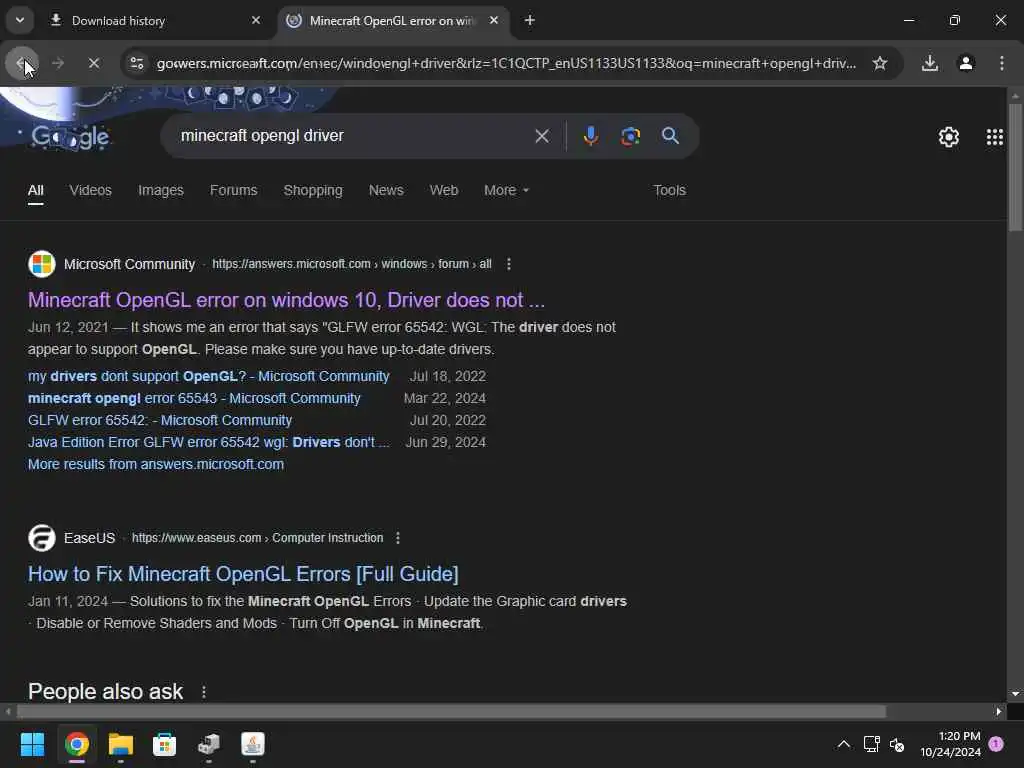Select the All results tab
This screenshot has height=768, width=1024.
click(36, 191)
